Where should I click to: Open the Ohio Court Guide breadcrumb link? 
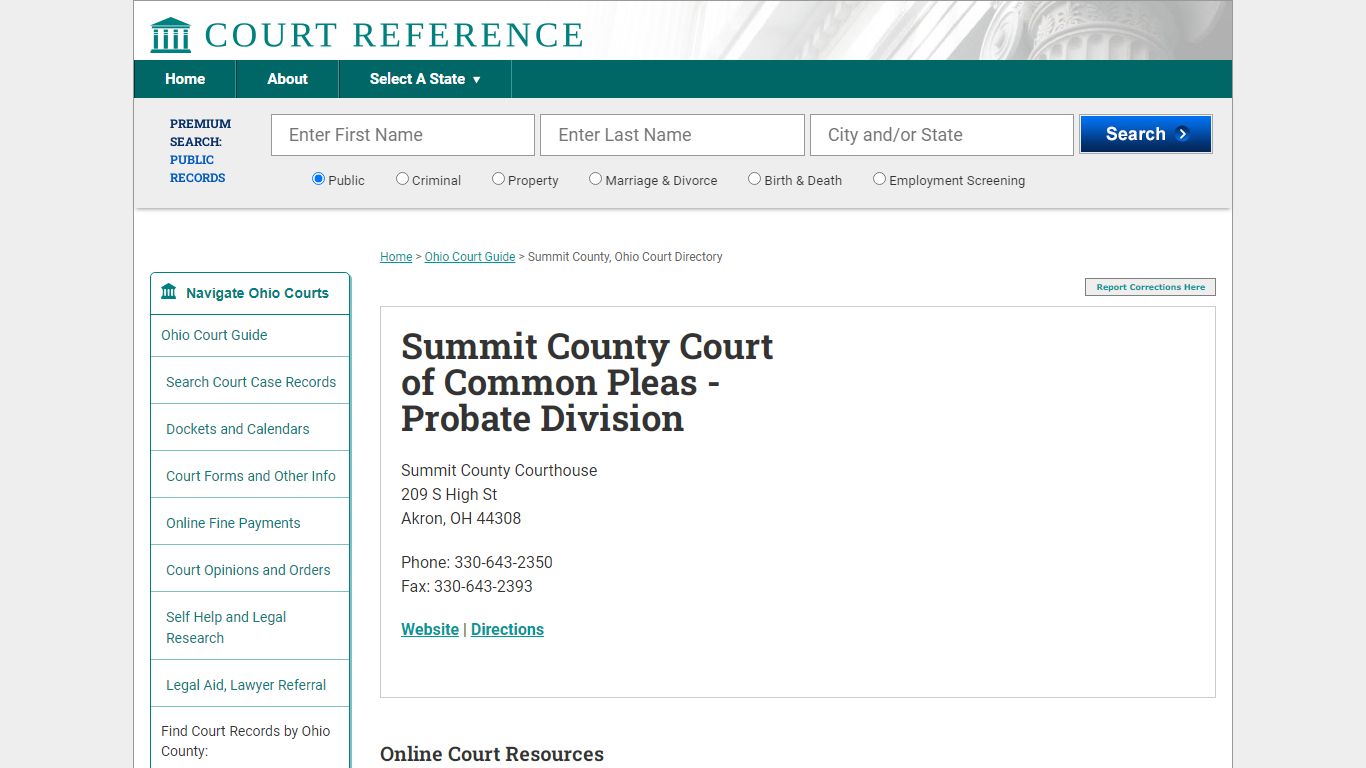coord(470,257)
